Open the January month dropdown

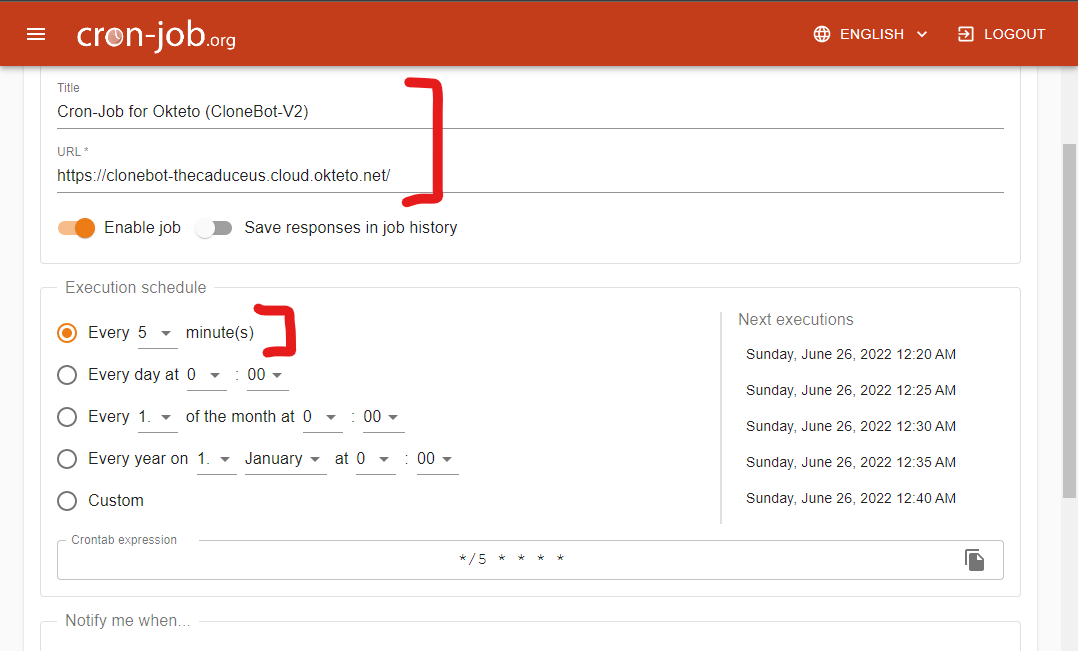pos(285,459)
